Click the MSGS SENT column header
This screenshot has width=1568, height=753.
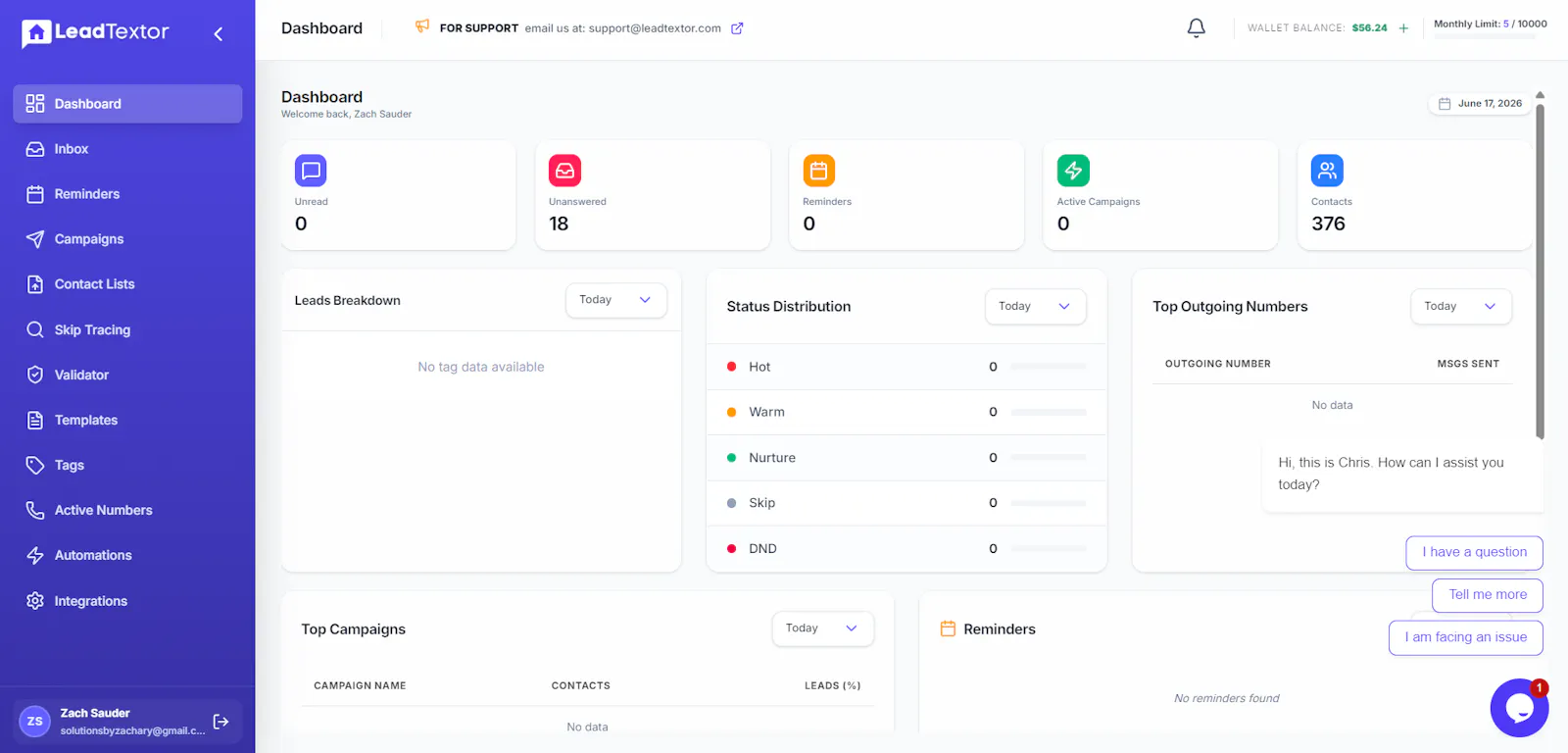pyautogui.click(x=1468, y=364)
